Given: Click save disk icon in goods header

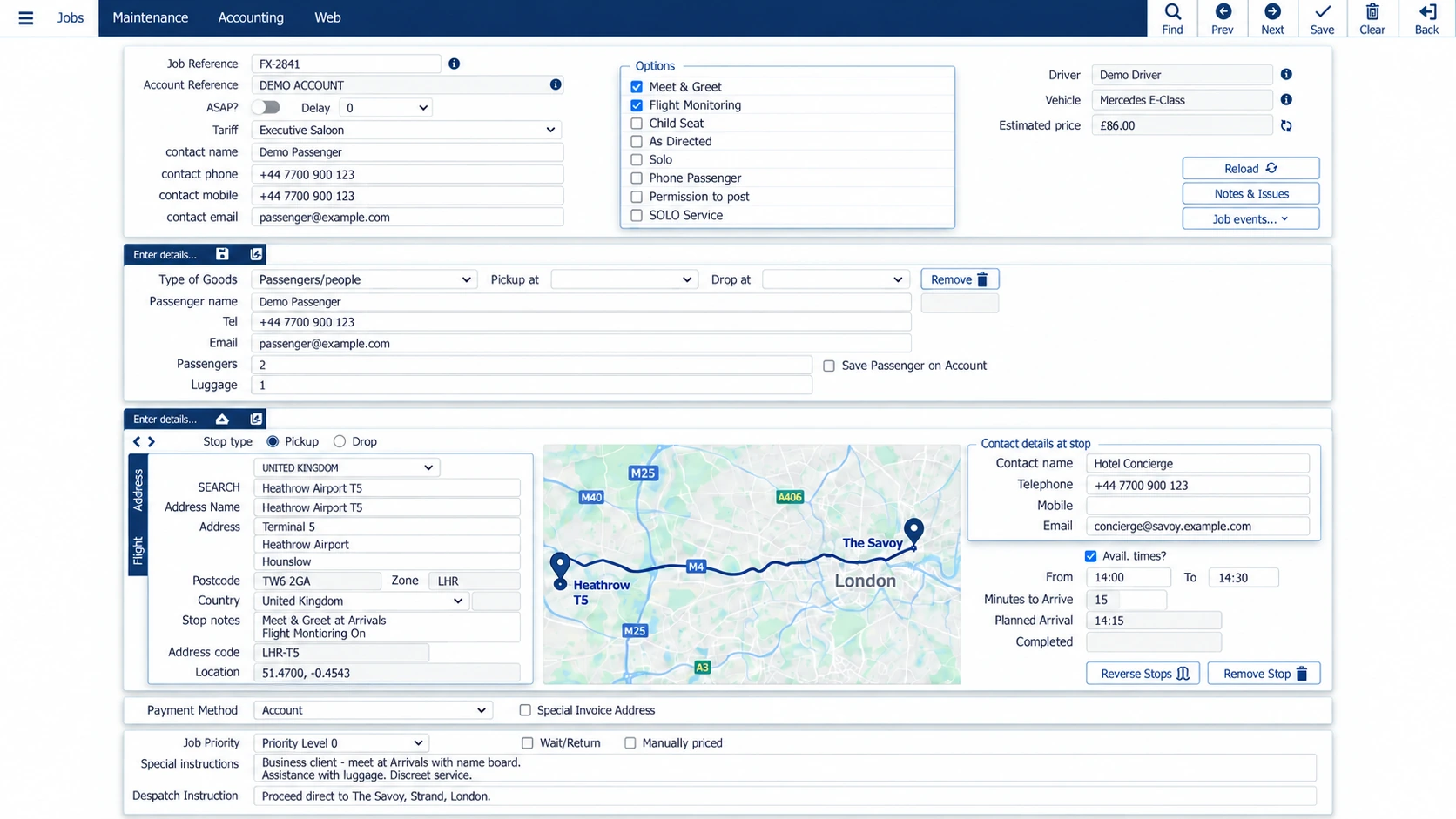Looking at the screenshot, I should pyautogui.click(x=222, y=254).
